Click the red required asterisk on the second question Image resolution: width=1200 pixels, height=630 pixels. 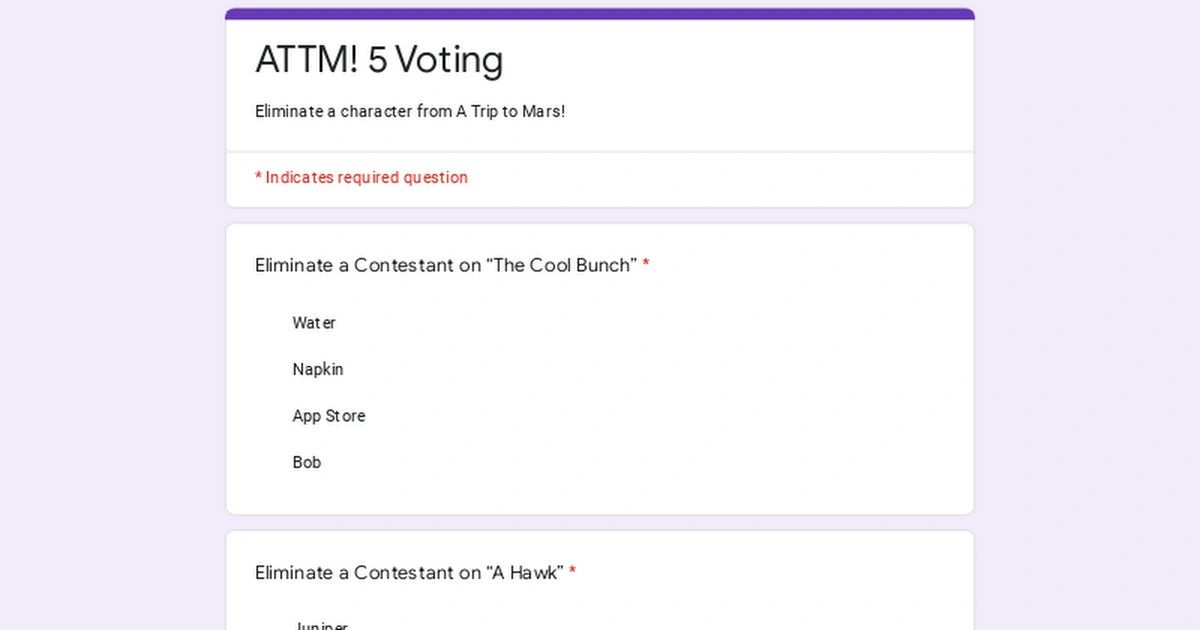coord(572,571)
